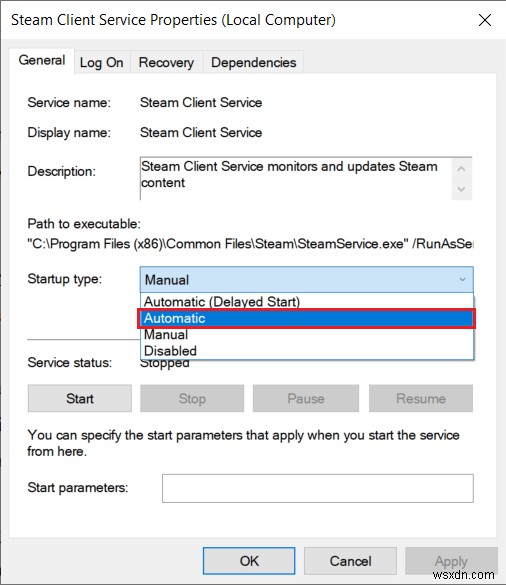
Task: Click the greyed Stop button
Action: pyautogui.click(x=192, y=398)
